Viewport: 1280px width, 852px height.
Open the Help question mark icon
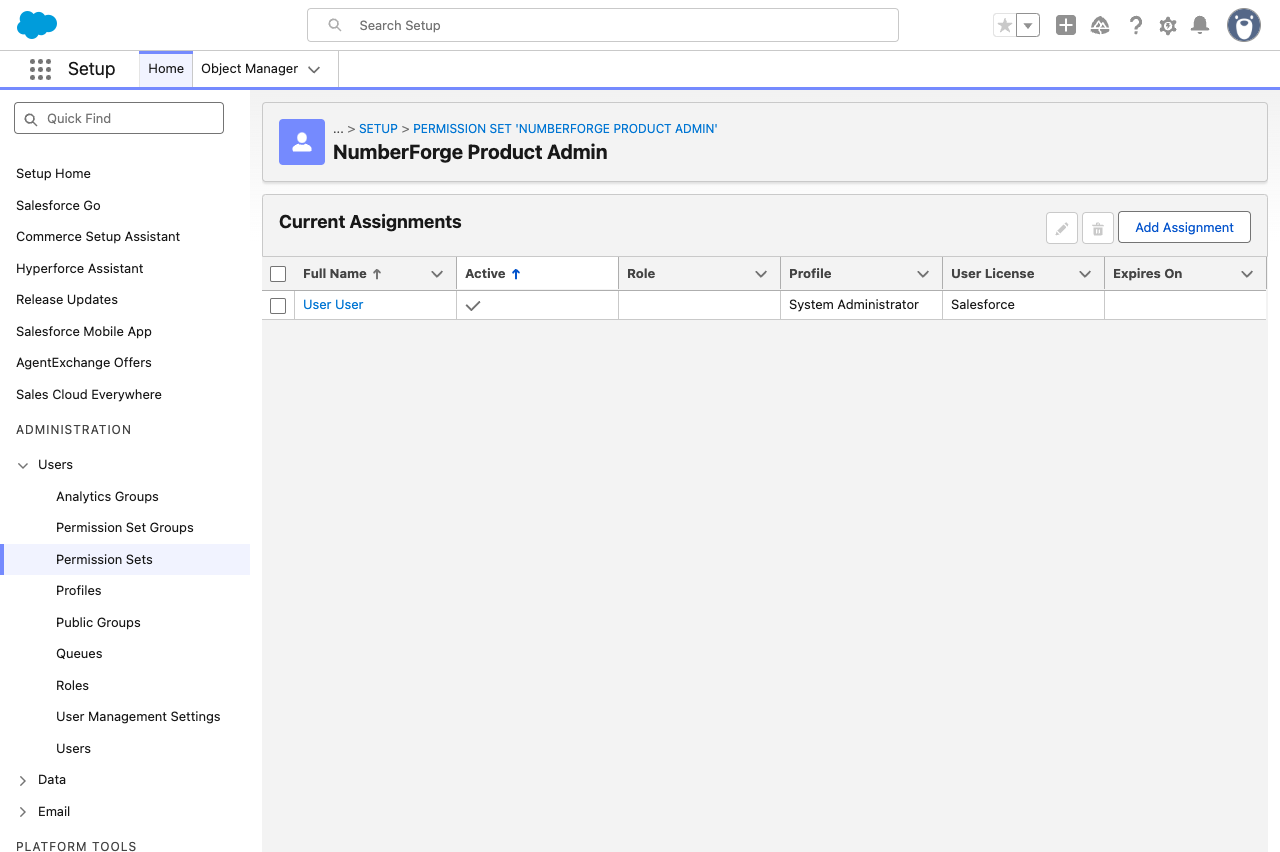(1135, 25)
